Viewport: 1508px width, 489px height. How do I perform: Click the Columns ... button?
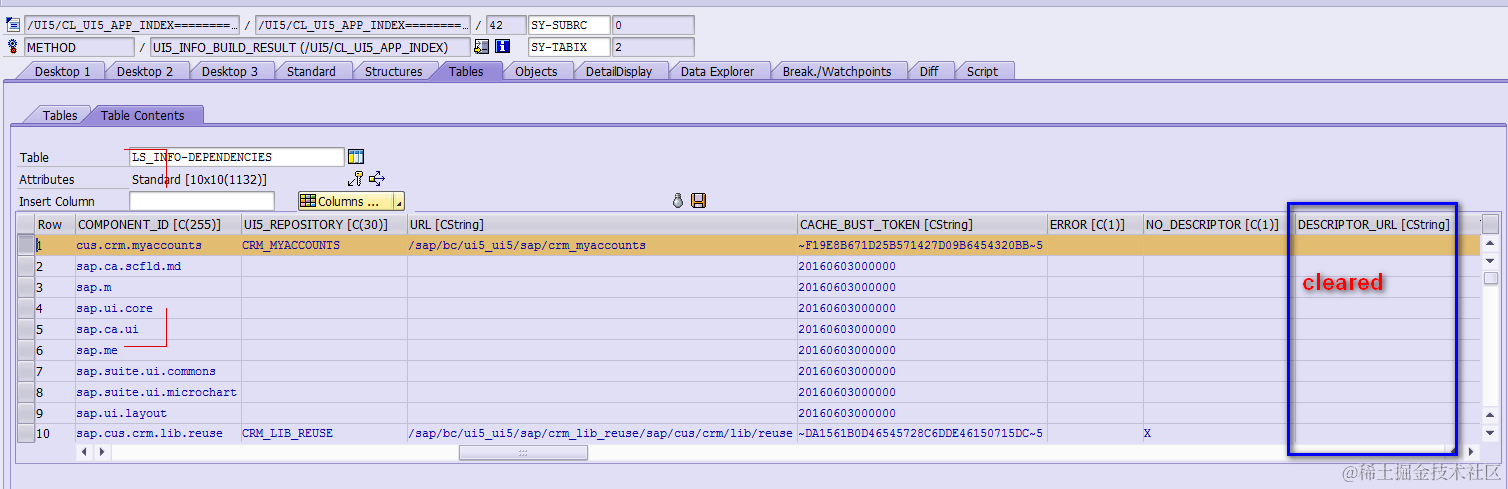[x=346, y=201]
